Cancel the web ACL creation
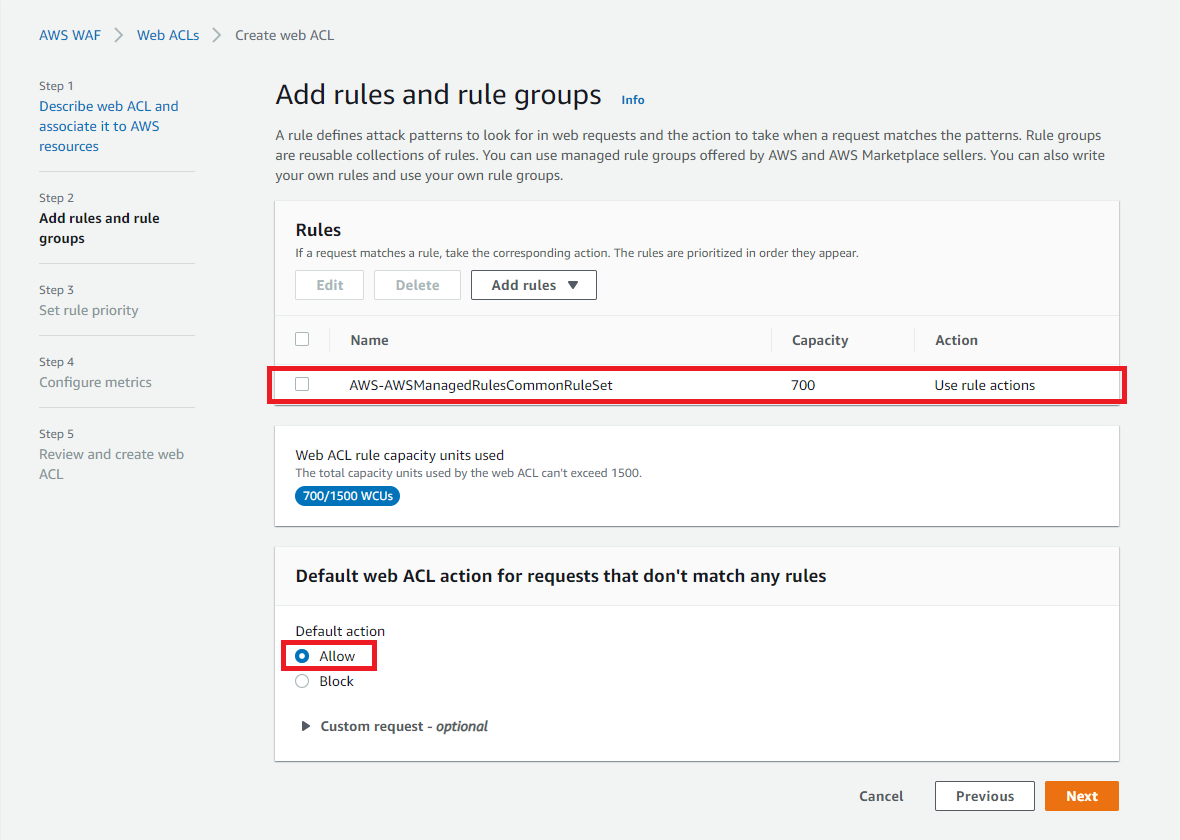Image resolution: width=1180 pixels, height=840 pixels. [x=881, y=796]
